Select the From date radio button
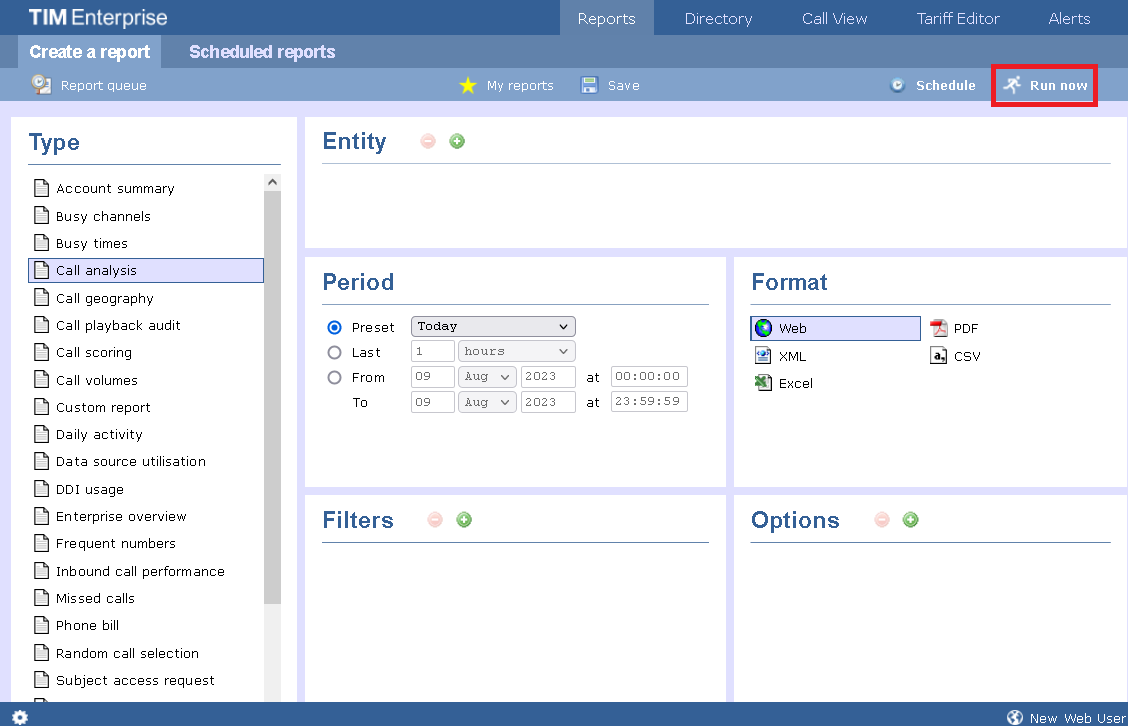 tap(333, 377)
